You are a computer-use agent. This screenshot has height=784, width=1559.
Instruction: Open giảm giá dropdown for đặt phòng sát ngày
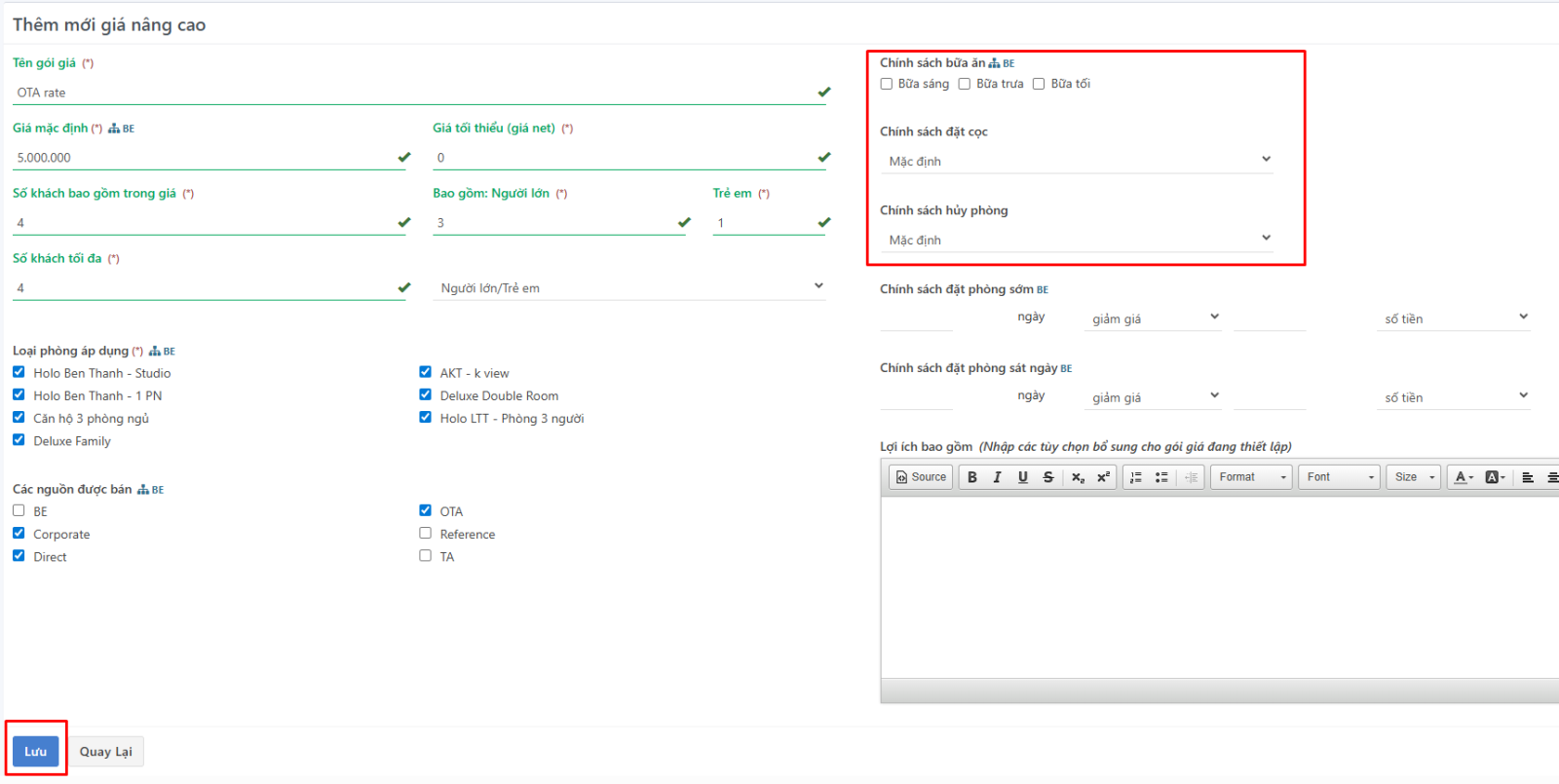coord(1153,397)
